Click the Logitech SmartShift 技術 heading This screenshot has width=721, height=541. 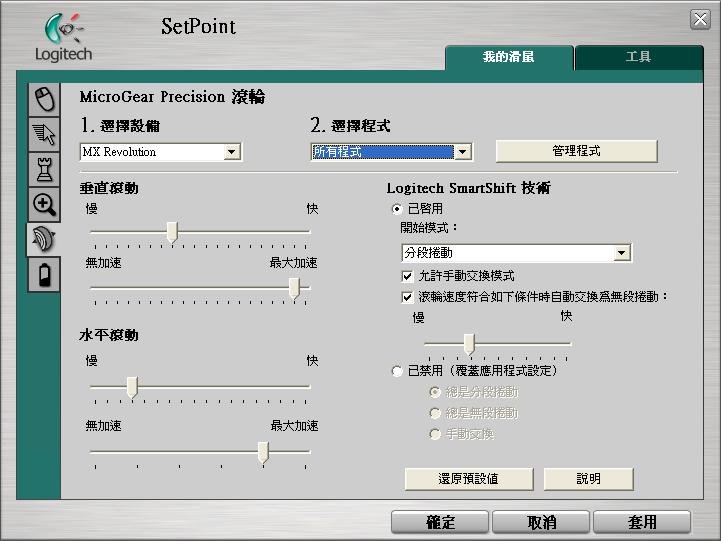[x=469, y=188]
